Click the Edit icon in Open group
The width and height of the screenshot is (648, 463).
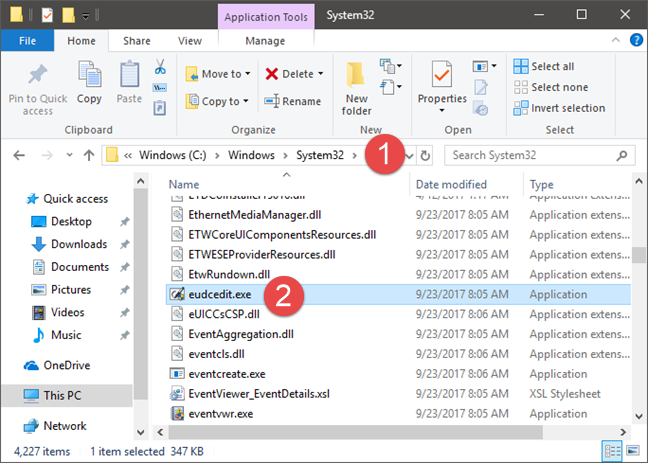(480, 87)
